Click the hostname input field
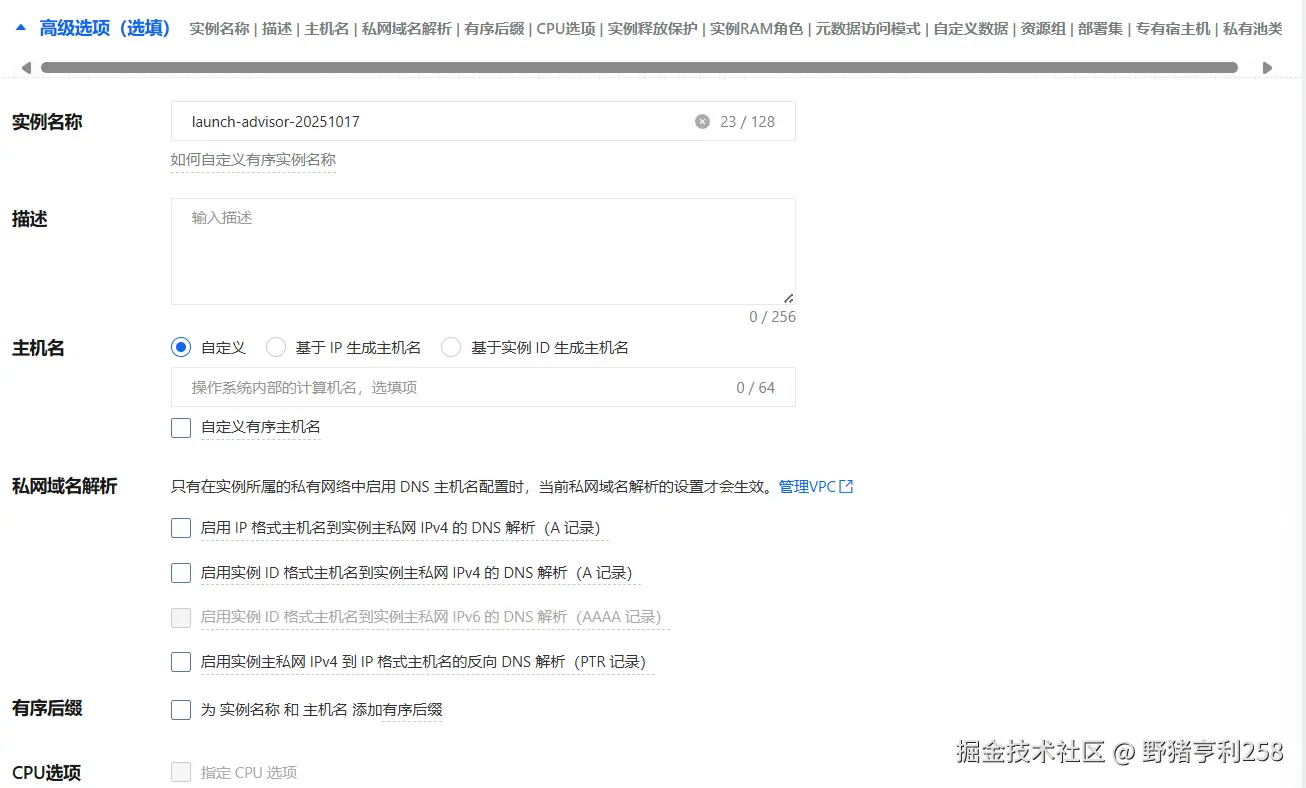This screenshot has height=788, width=1306. pos(483,387)
